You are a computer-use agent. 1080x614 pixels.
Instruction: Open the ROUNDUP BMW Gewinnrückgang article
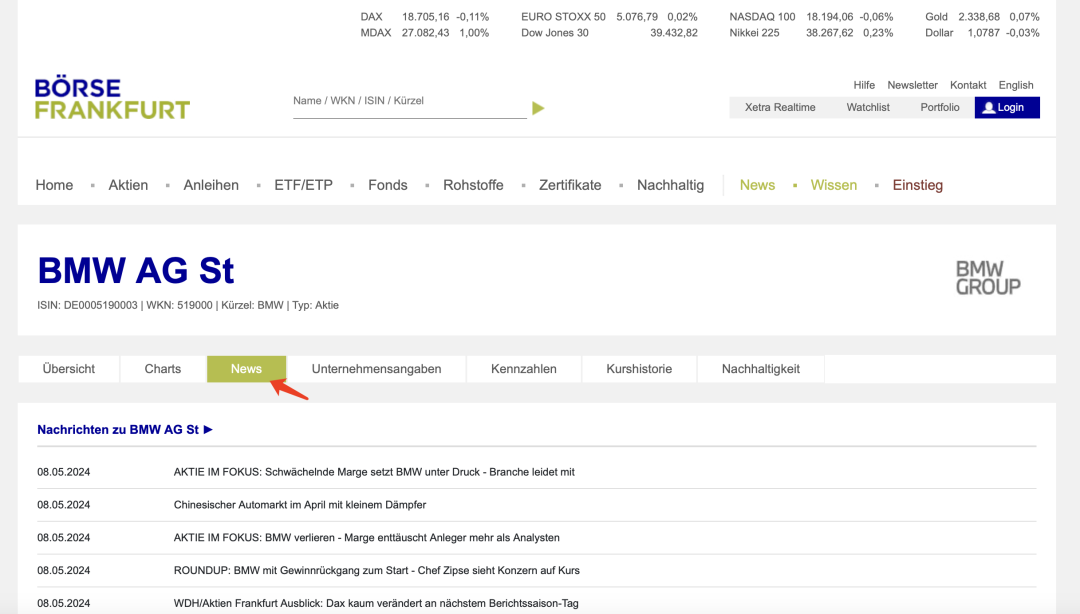pos(376,570)
